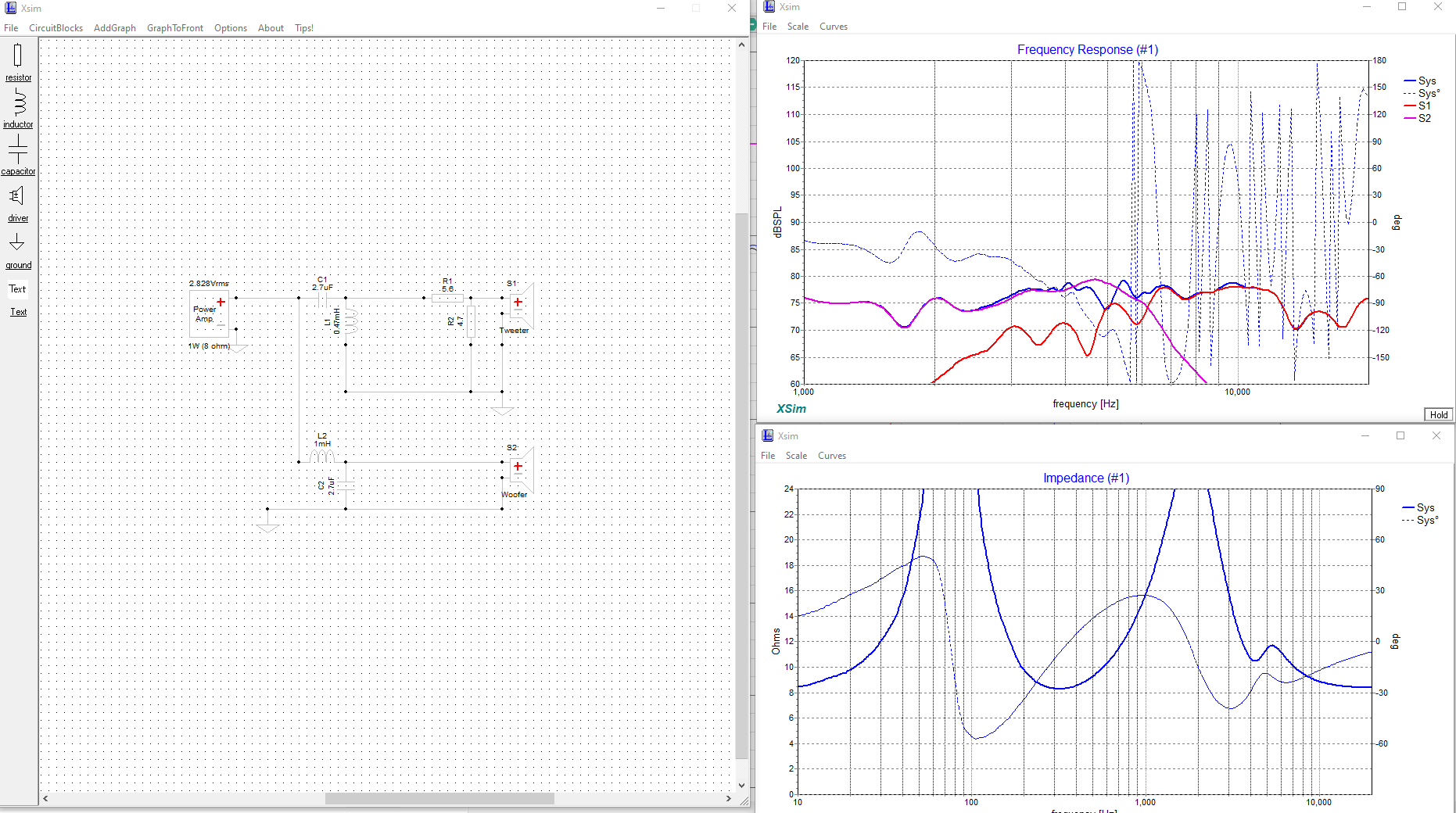Click the Frequency Response (#1) title
Viewport: 1456px width, 813px height.
(1087, 49)
